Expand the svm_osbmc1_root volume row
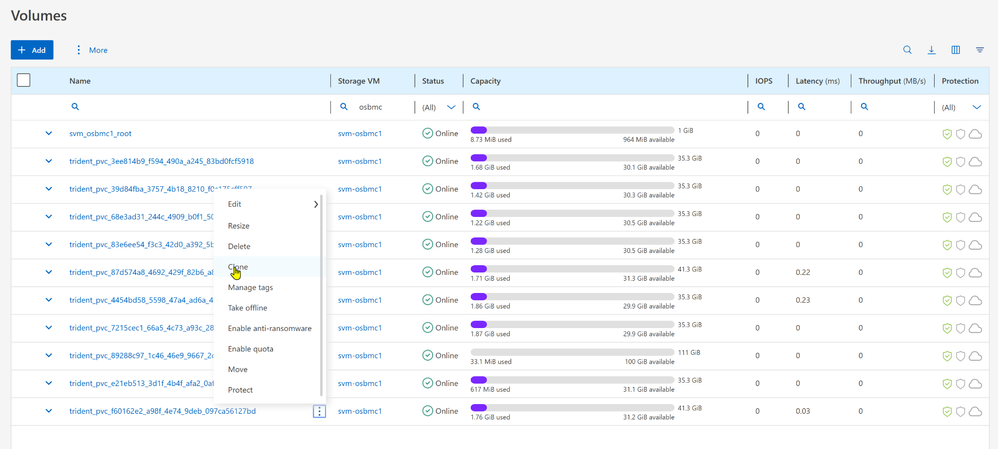Viewport: 998px width, 449px height. pos(48,133)
